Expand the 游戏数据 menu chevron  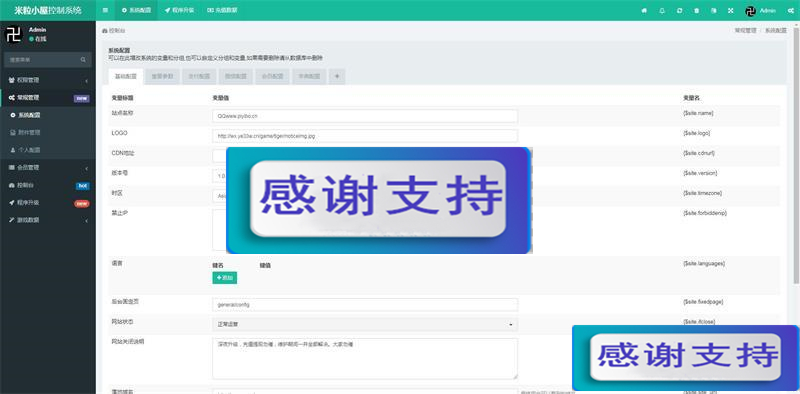tap(87, 220)
